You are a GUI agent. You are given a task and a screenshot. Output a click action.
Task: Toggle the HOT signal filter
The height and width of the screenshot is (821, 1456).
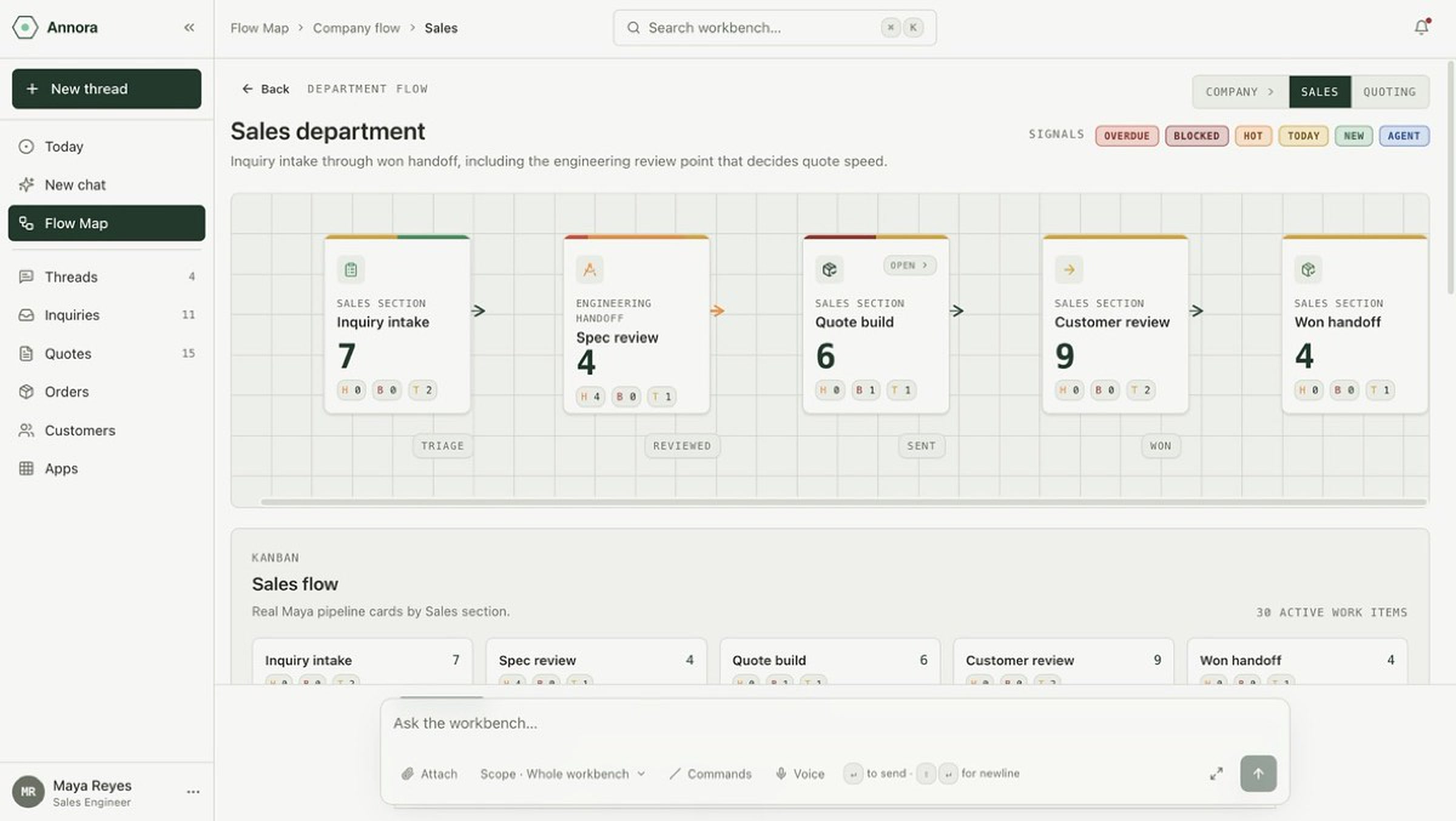1253,136
